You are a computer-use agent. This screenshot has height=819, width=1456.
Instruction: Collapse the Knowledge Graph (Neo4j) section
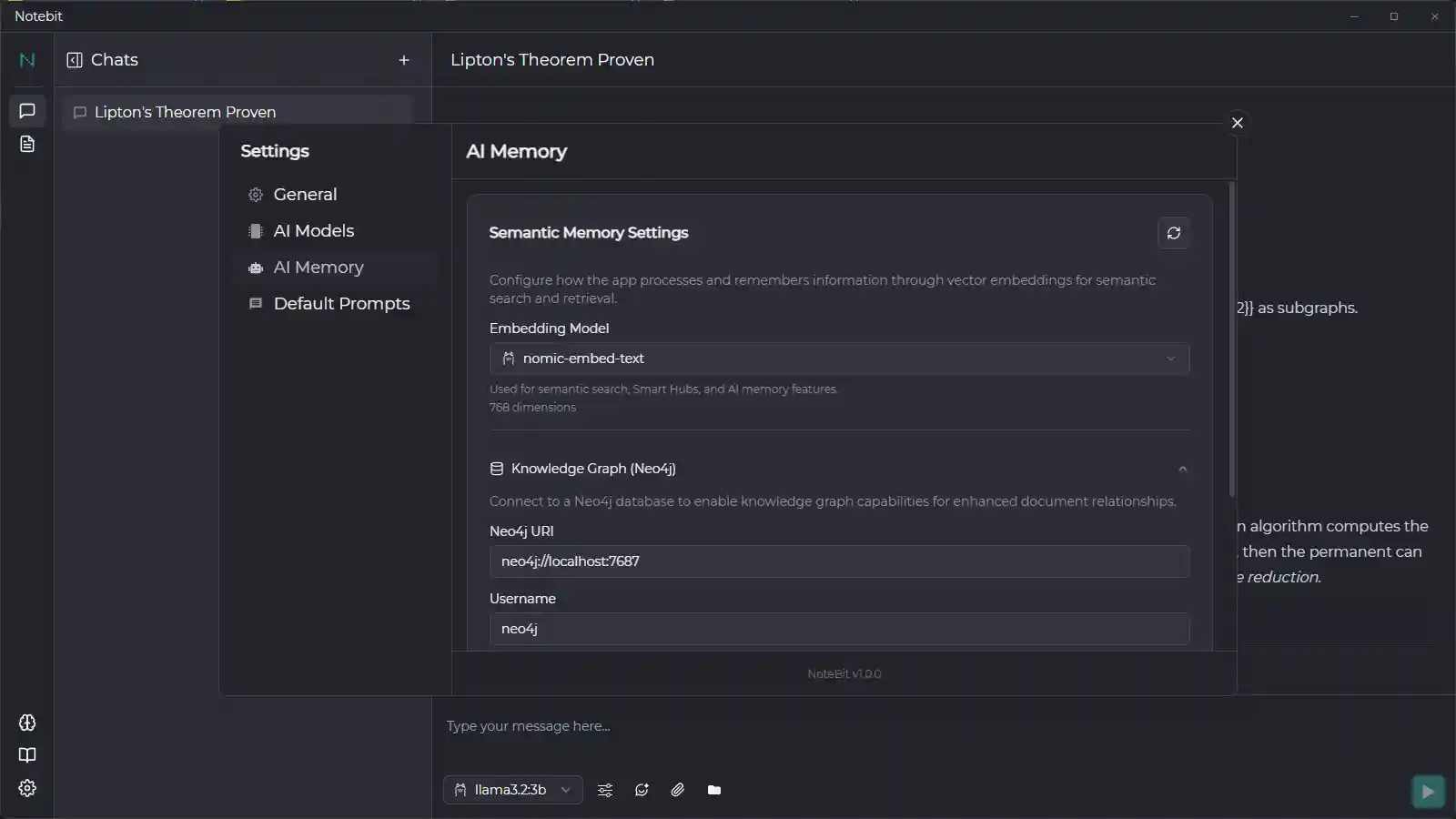pyautogui.click(x=1181, y=469)
